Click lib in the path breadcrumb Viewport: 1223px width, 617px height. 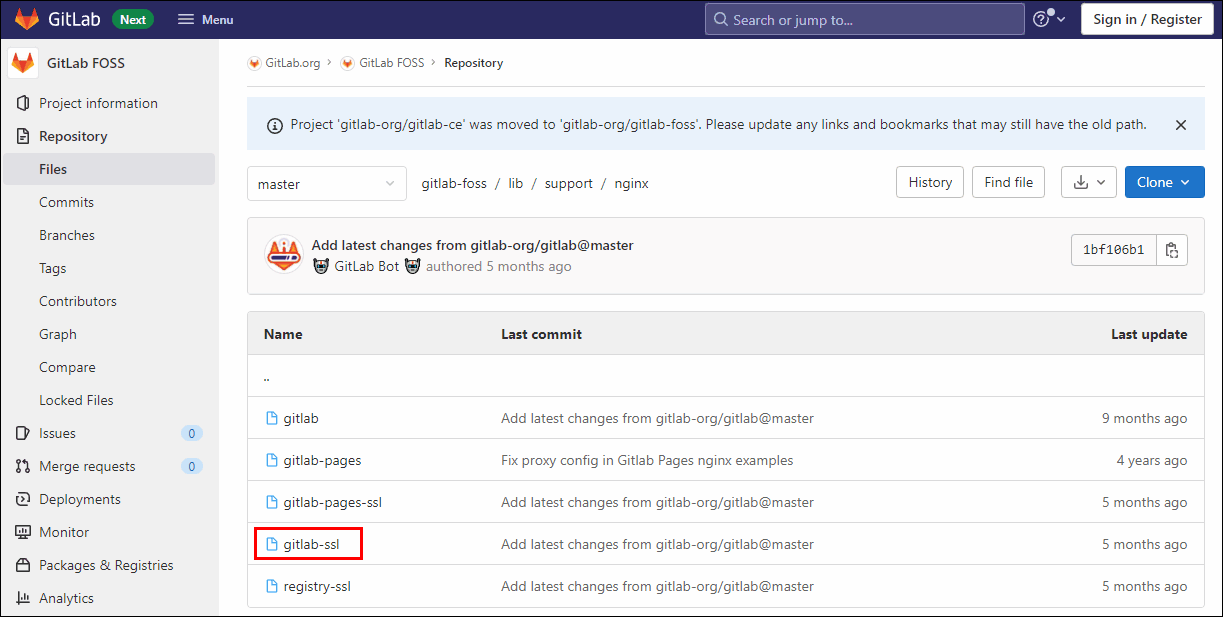(x=516, y=183)
